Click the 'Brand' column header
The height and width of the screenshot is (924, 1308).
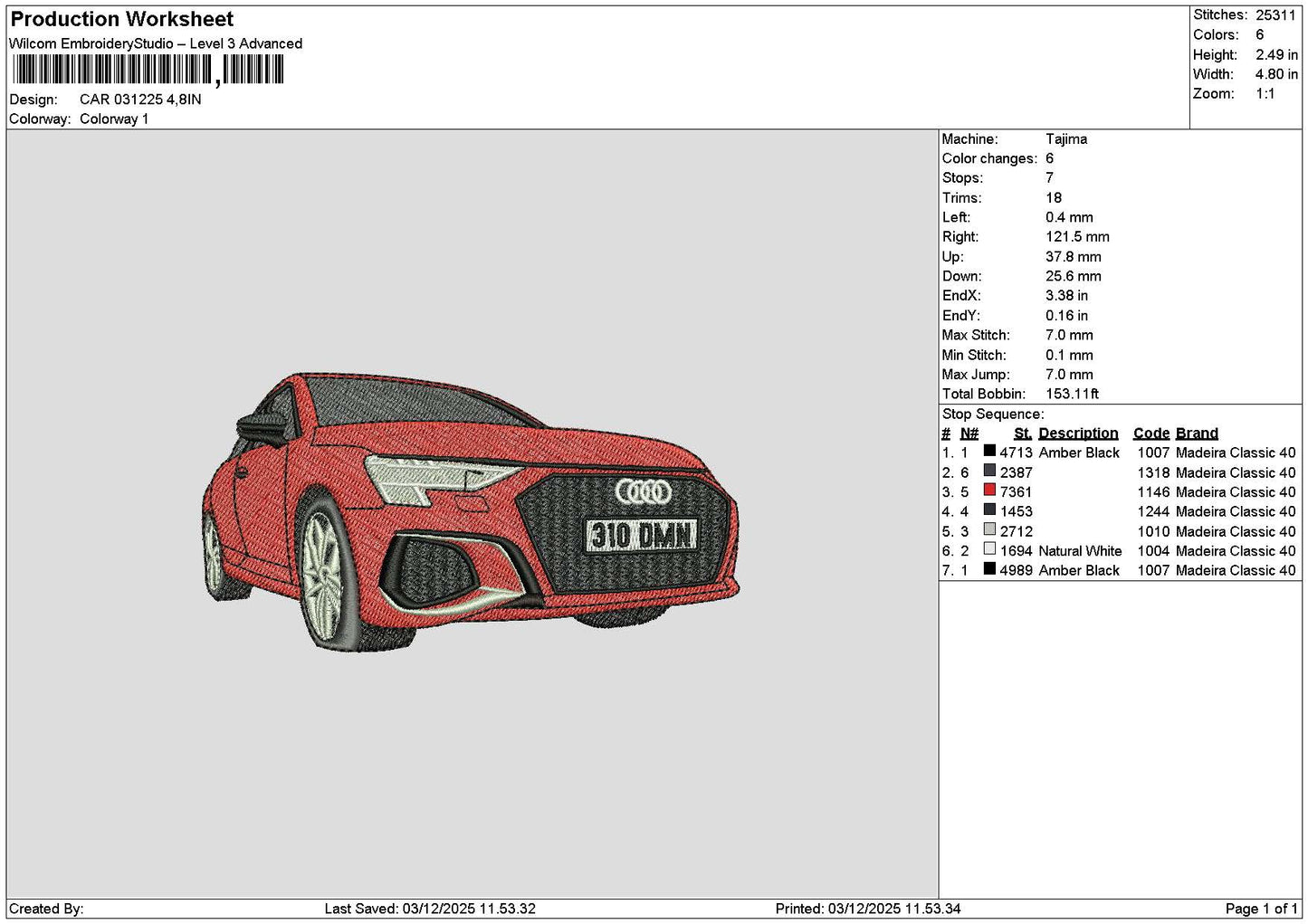coord(1197,433)
